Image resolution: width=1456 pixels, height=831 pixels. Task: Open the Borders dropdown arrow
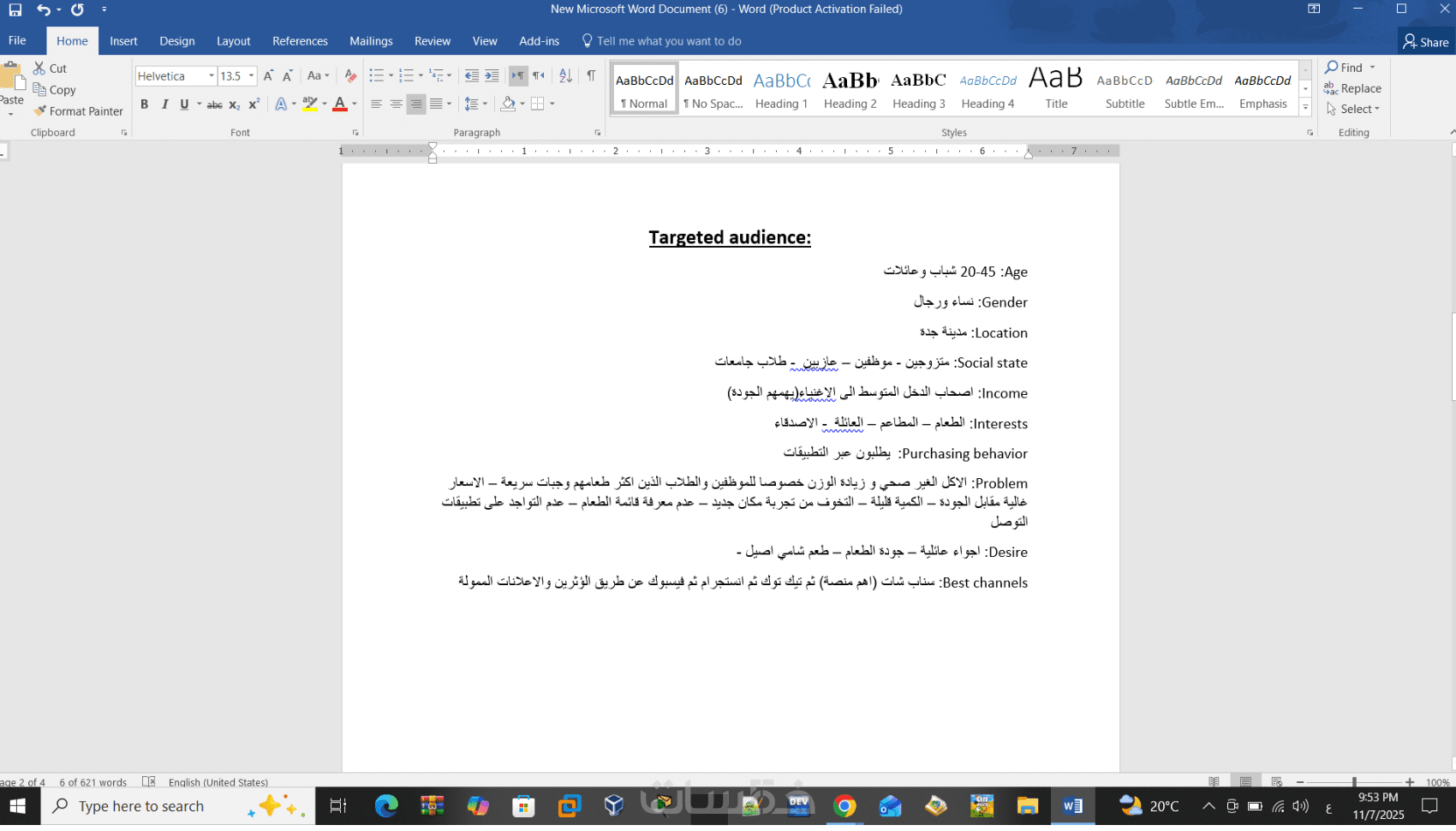point(552,105)
